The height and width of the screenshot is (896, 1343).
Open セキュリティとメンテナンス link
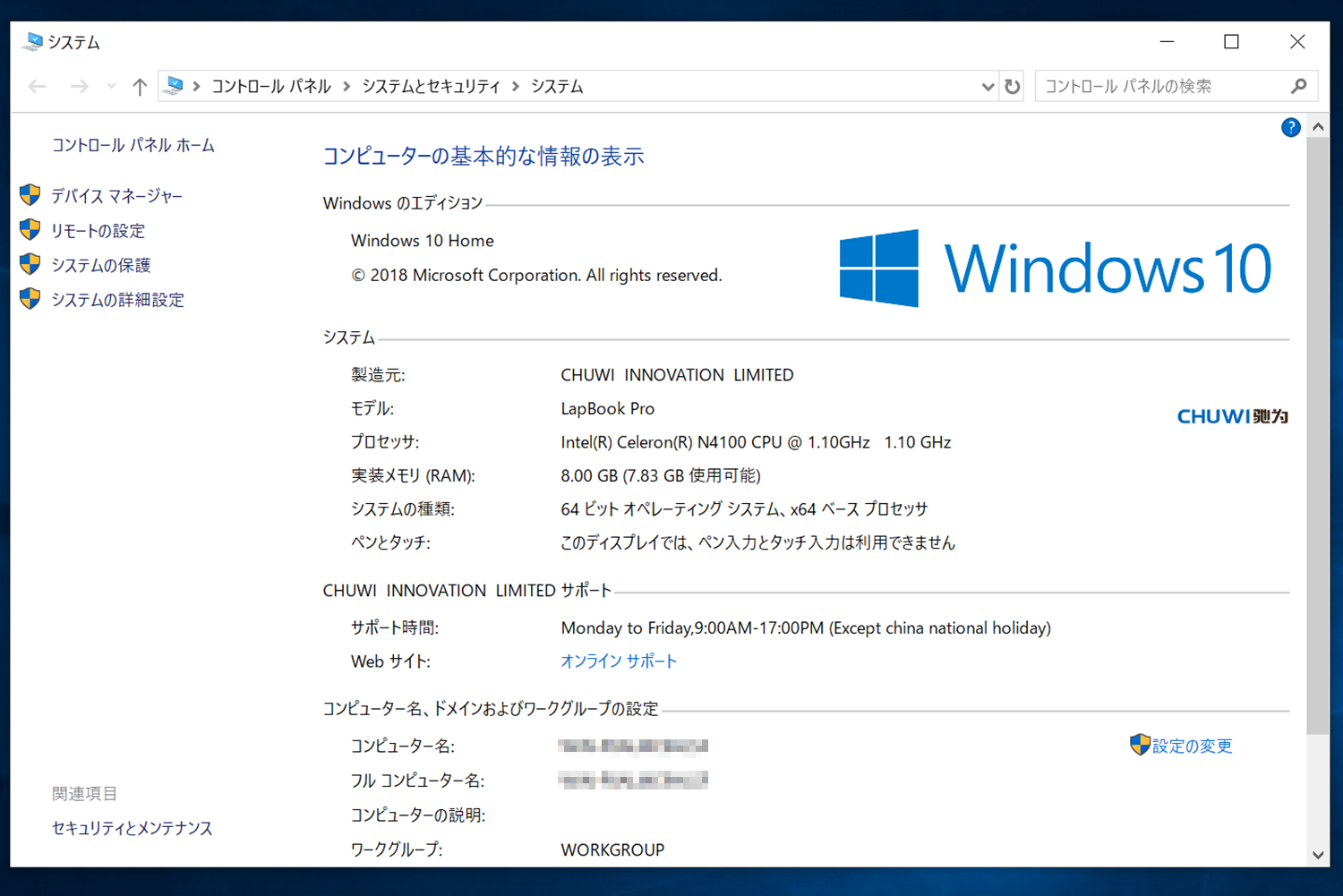tap(133, 828)
